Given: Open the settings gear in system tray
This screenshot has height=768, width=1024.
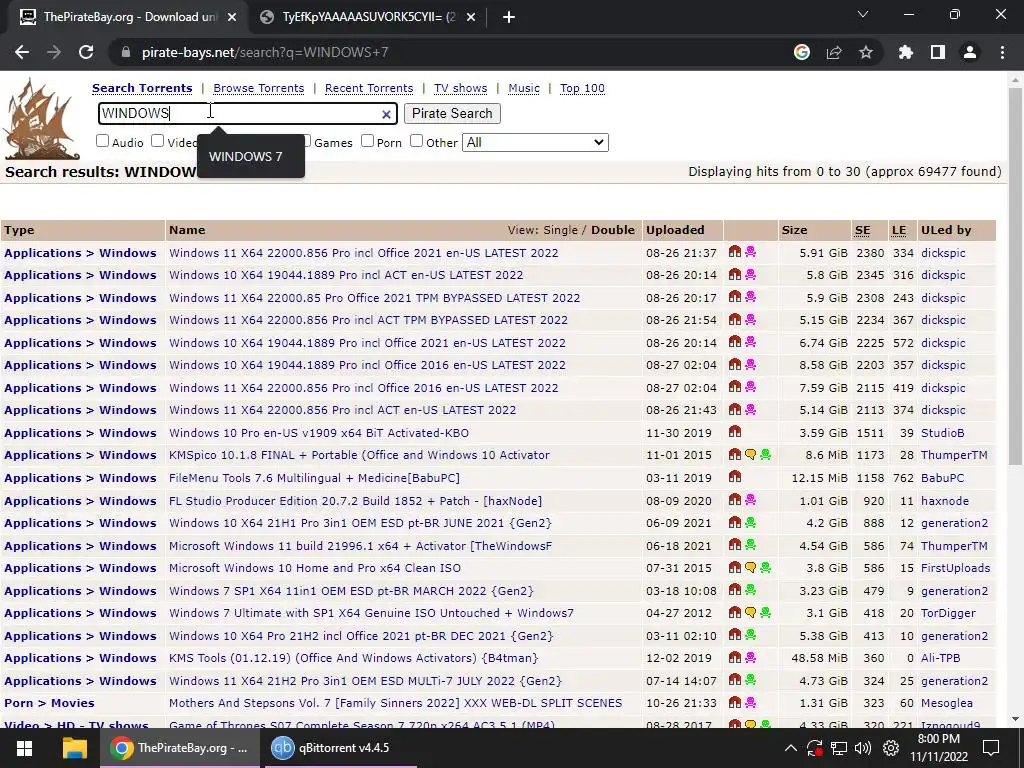Looking at the screenshot, I should tap(891, 748).
